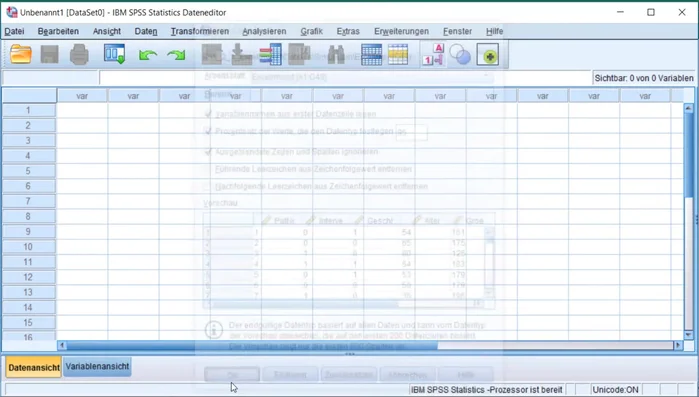Screen dimensions: 699x397
Task: Open the Transformieren menu
Action: coord(200,31)
